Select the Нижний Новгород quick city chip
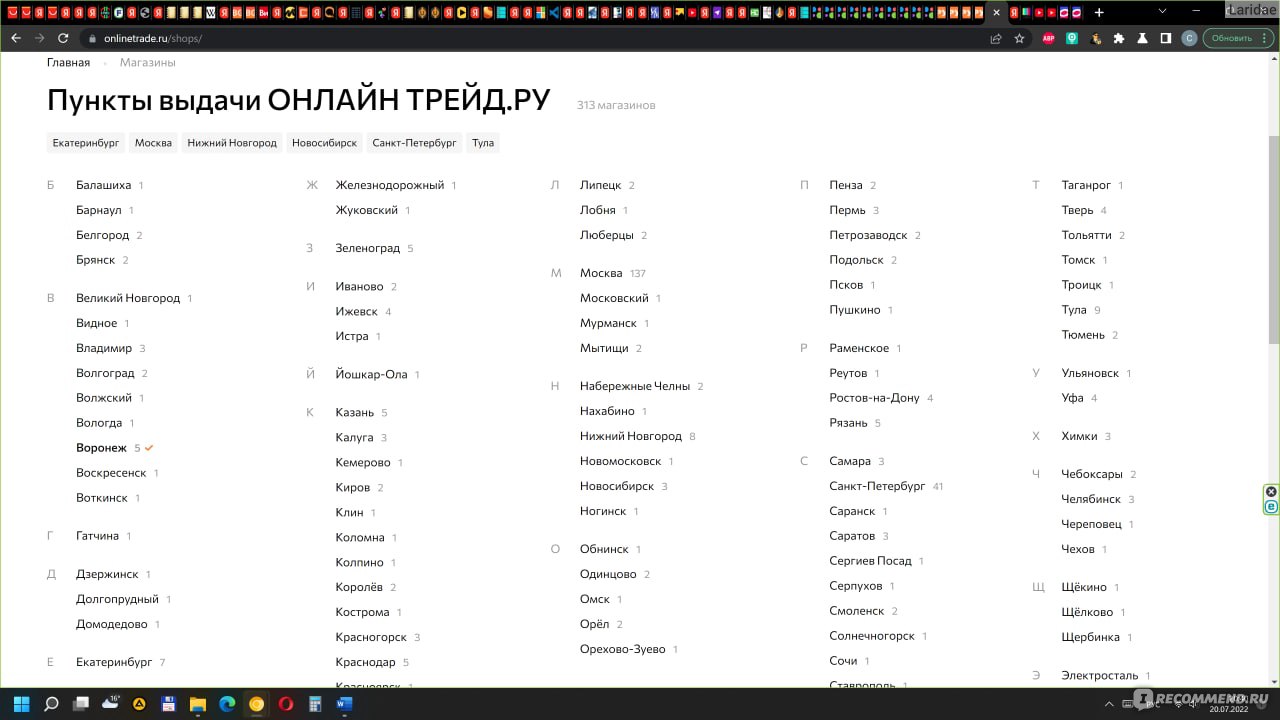This screenshot has width=1280, height=720. (x=232, y=143)
